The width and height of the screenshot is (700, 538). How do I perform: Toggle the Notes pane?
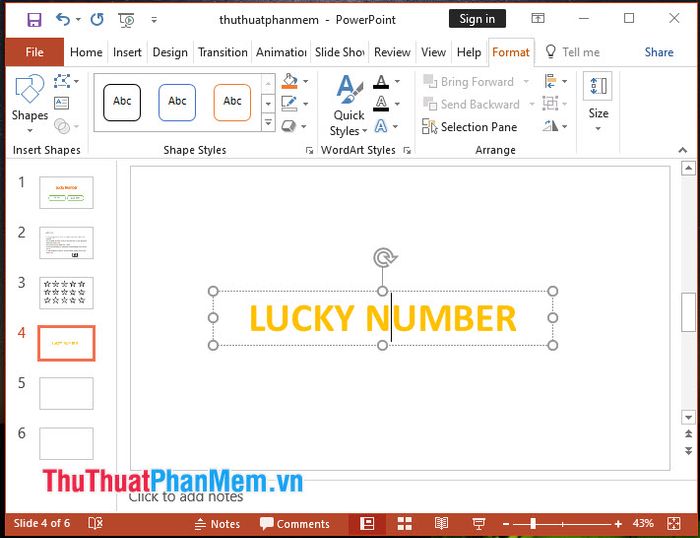(x=217, y=523)
